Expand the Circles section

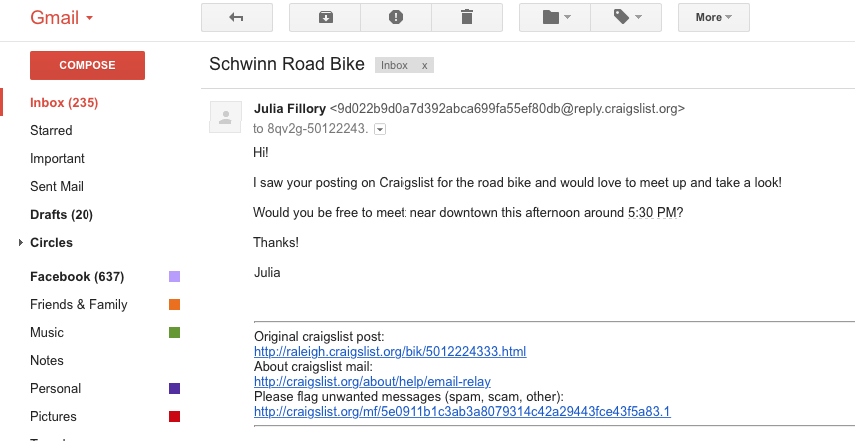(21, 243)
